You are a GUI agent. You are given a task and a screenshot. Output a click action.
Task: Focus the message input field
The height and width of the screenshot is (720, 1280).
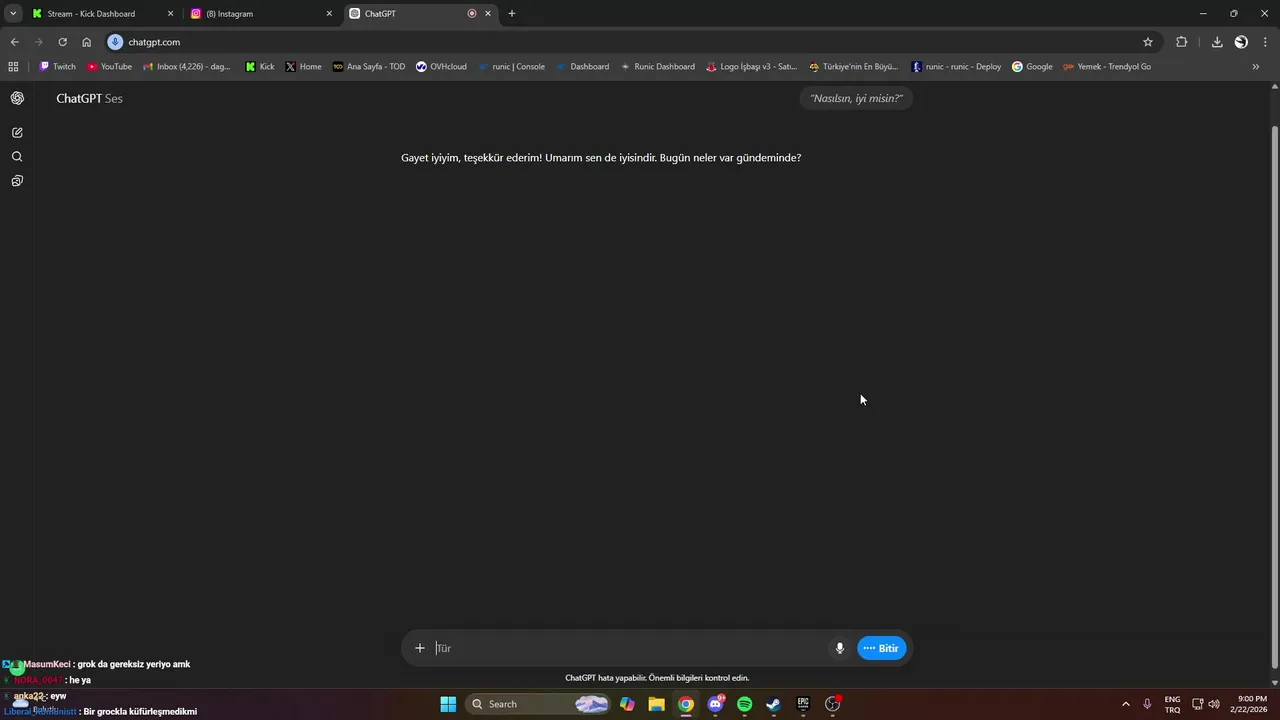tap(630, 648)
